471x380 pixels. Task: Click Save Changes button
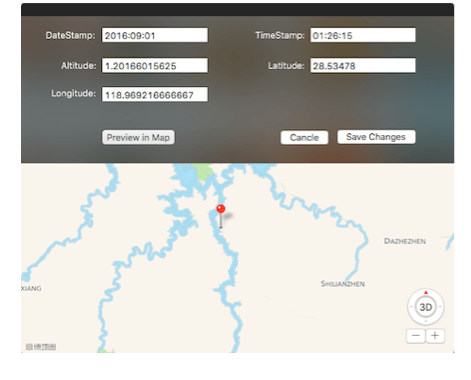pos(376,137)
